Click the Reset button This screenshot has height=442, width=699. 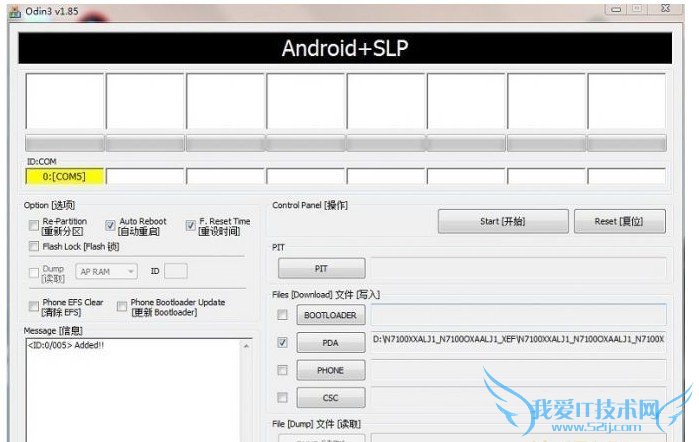click(x=619, y=221)
